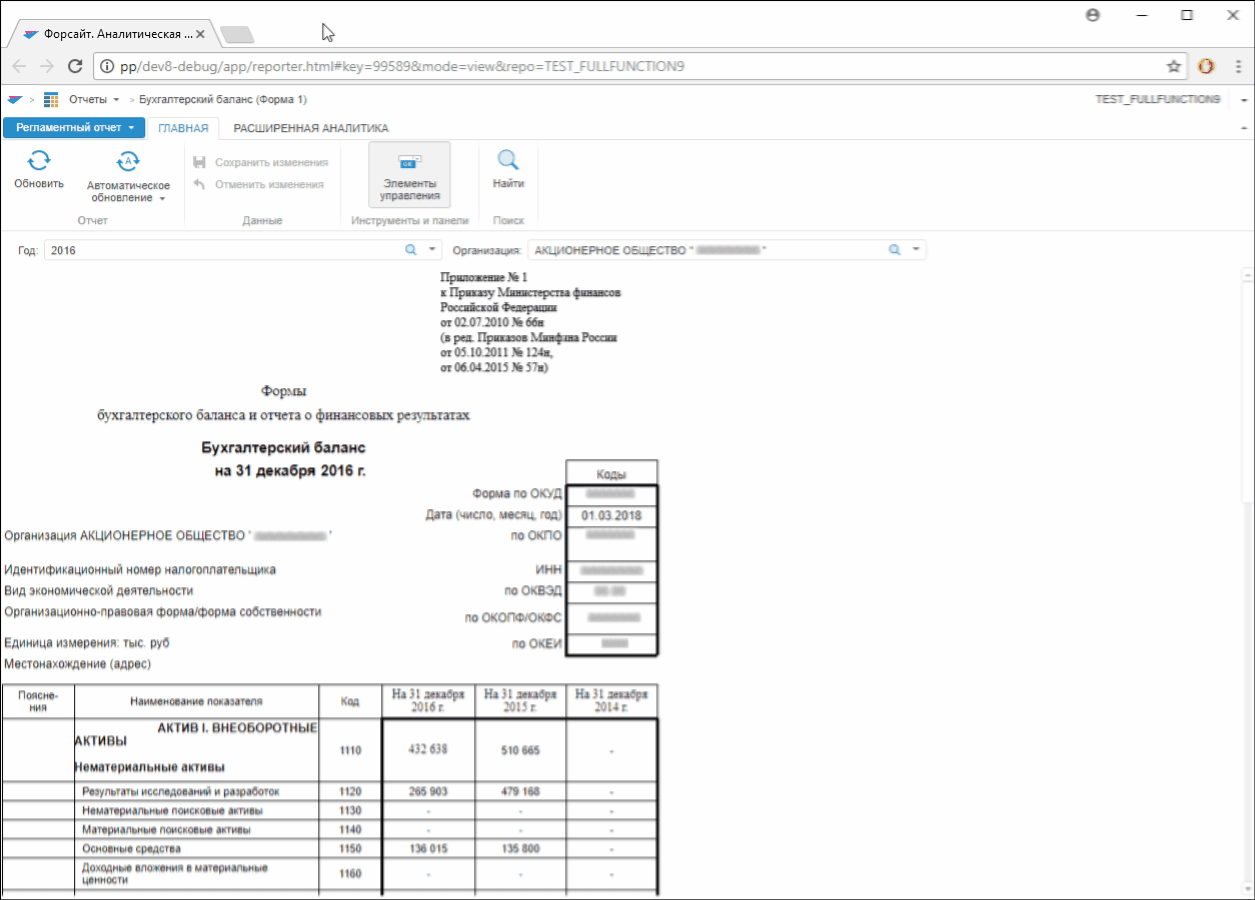Open the Отчеты breadcrumb dropdown
Viewport: 1255px width, 900px height.
click(x=117, y=100)
